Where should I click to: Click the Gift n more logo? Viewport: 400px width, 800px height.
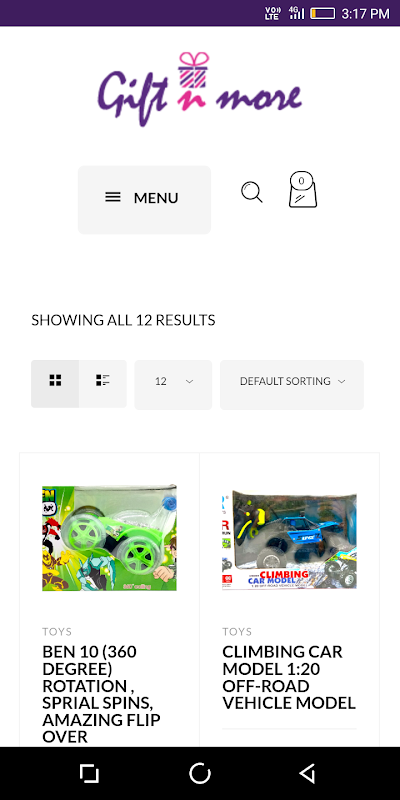click(200, 90)
